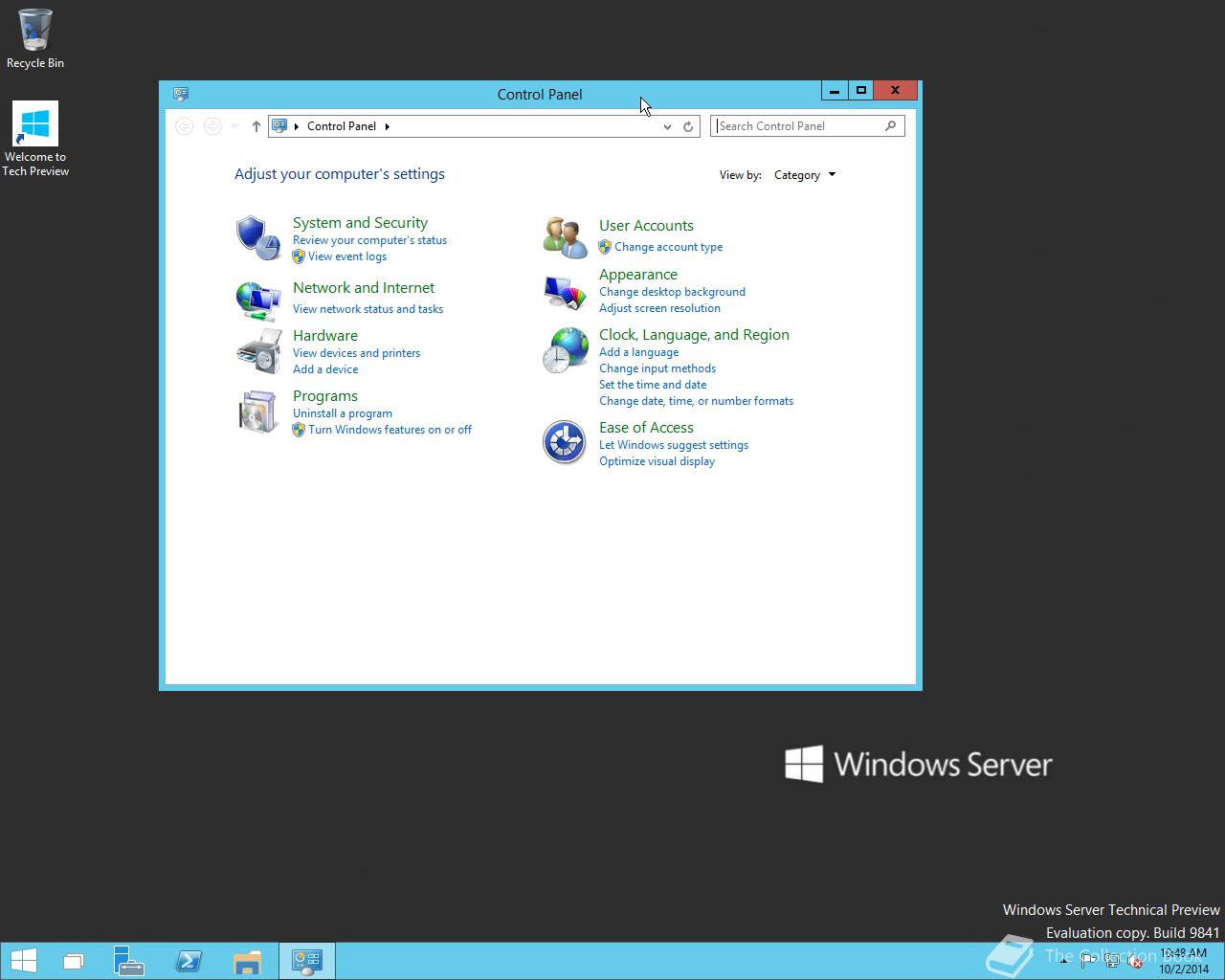
Task: Expand the arrow after Control Panel breadcrumb
Action: 387,126
